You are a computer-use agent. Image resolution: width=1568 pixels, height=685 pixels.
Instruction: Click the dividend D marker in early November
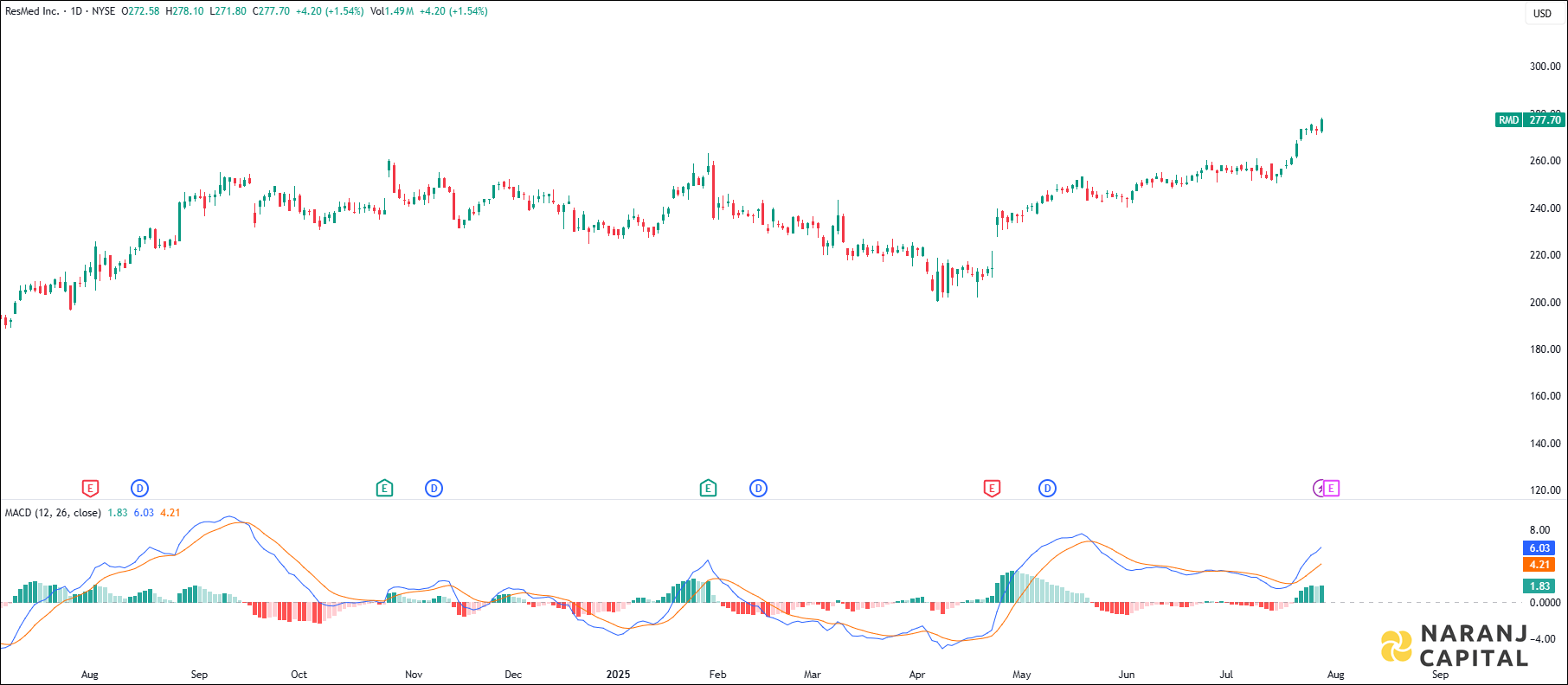tap(434, 489)
